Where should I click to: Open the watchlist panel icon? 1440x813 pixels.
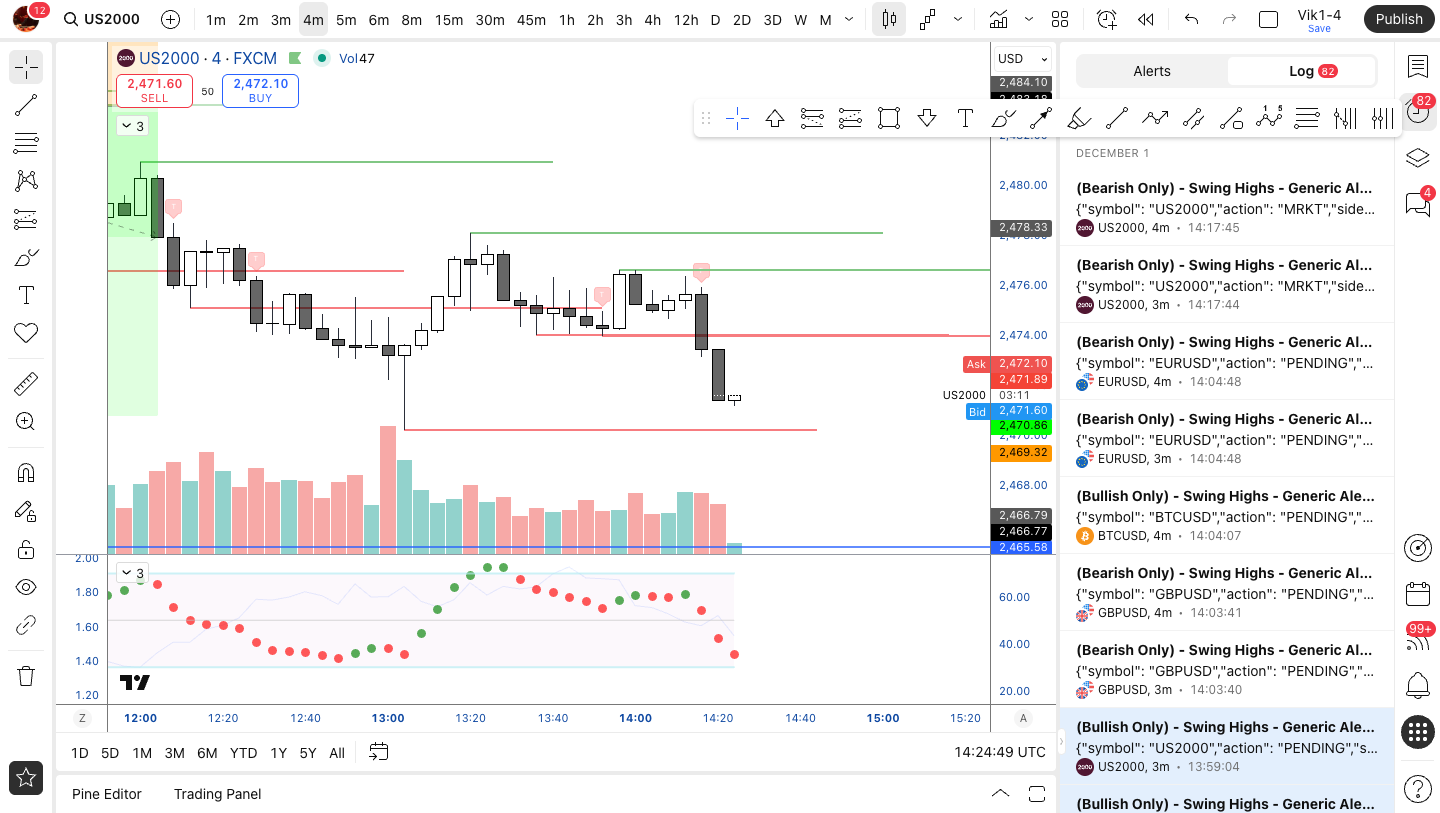tap(1417, 66)
